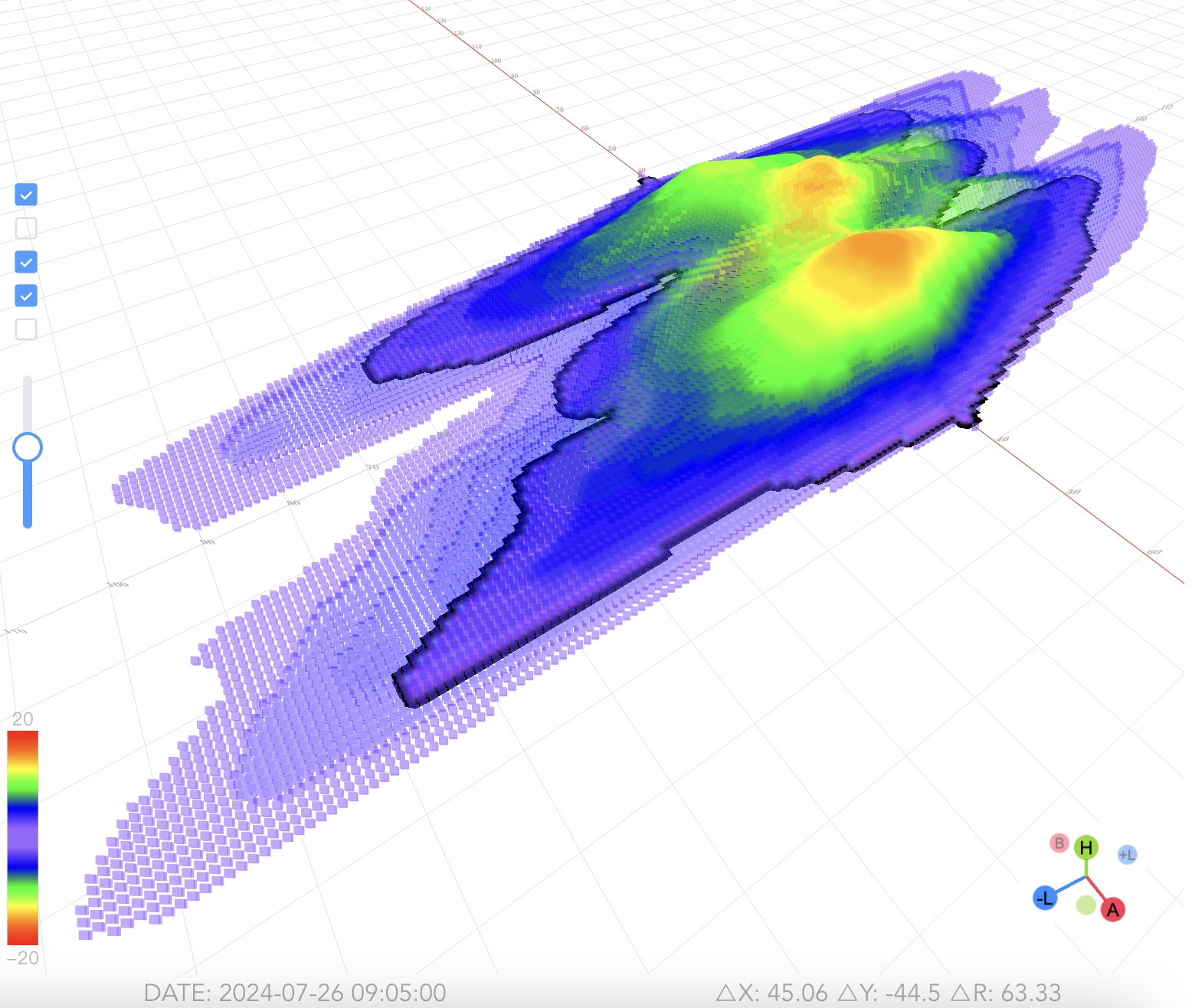Click the red A axis gizmo node
The image size is (1192, 1008).
point(1112,910)
